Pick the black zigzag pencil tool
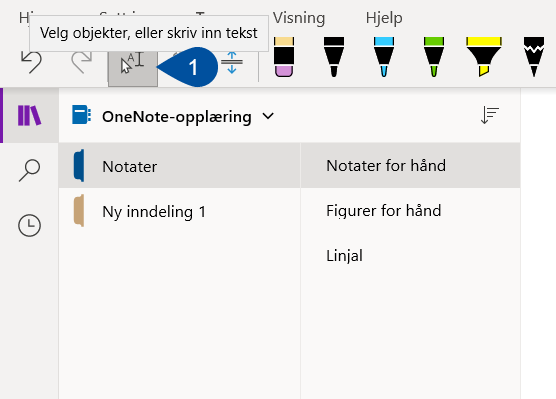The height and width of the screenshot is (399, 556). click(534, 57)
